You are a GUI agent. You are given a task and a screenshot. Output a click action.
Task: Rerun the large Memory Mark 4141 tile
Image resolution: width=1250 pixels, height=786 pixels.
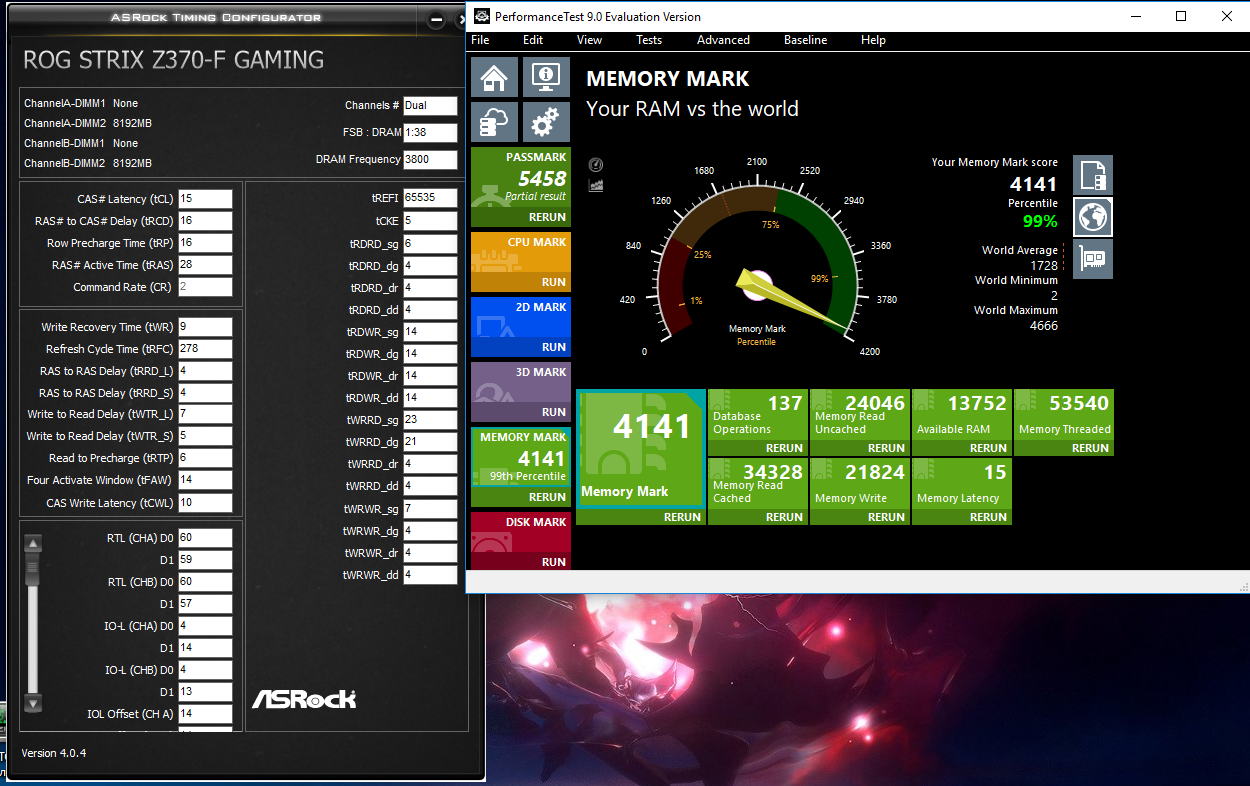click(683, 517)
